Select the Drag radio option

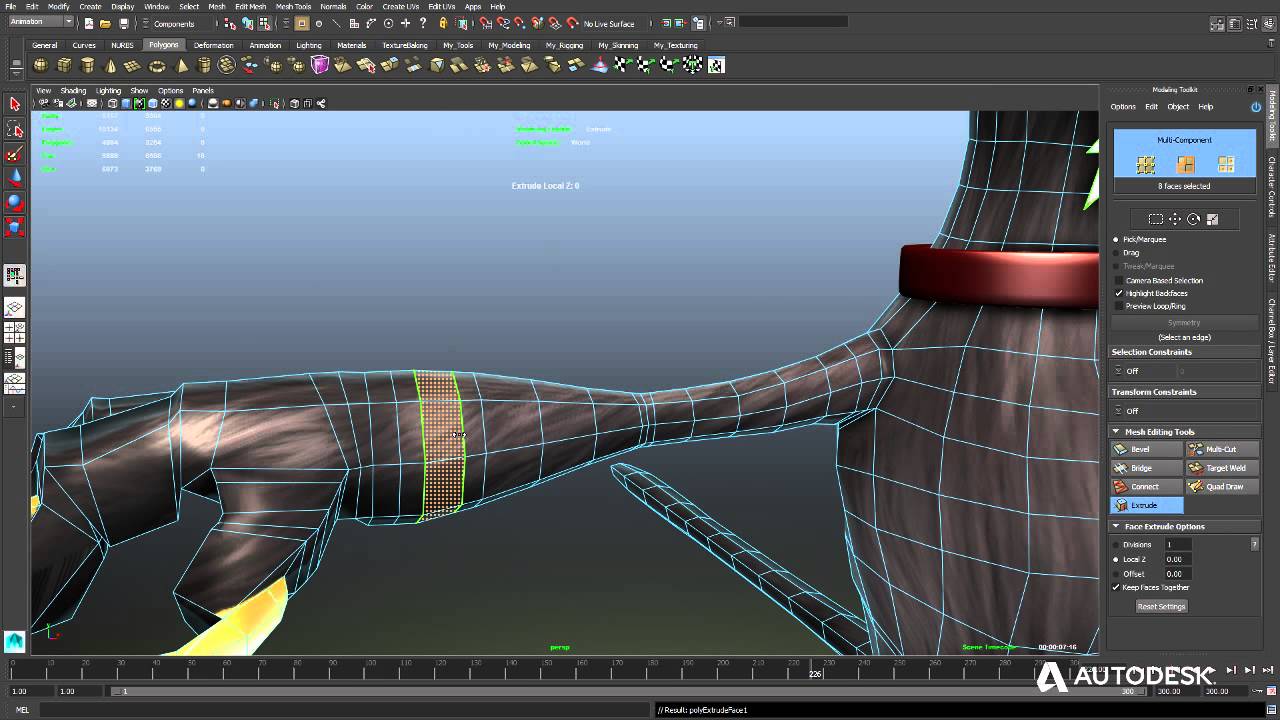1116,253
